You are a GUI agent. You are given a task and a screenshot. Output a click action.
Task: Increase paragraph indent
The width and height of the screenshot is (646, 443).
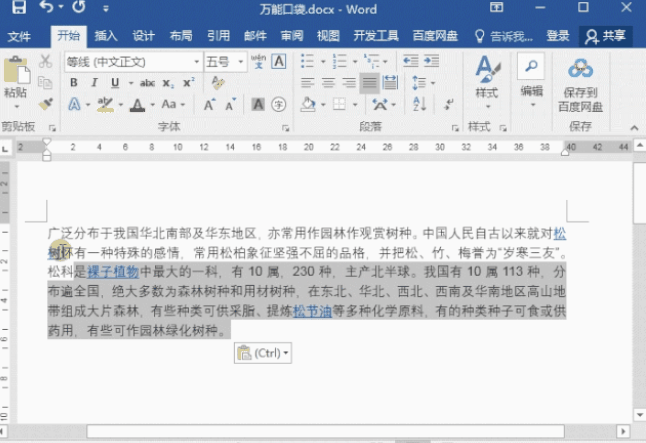[x=431, y=61]
